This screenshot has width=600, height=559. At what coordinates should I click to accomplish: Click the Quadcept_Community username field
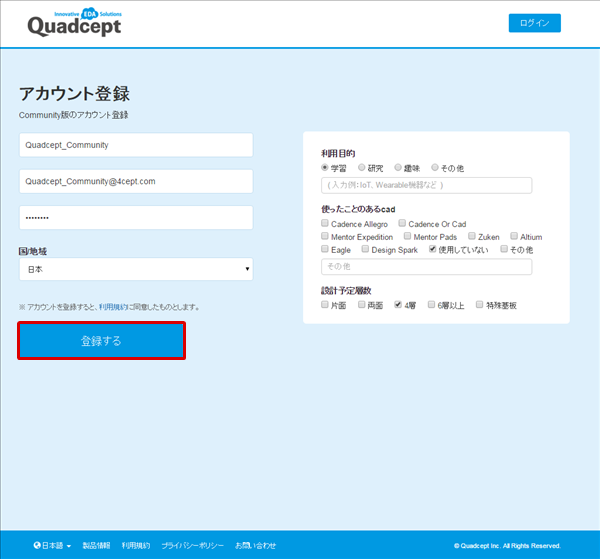pyautogui.click(x=136, y=145)
